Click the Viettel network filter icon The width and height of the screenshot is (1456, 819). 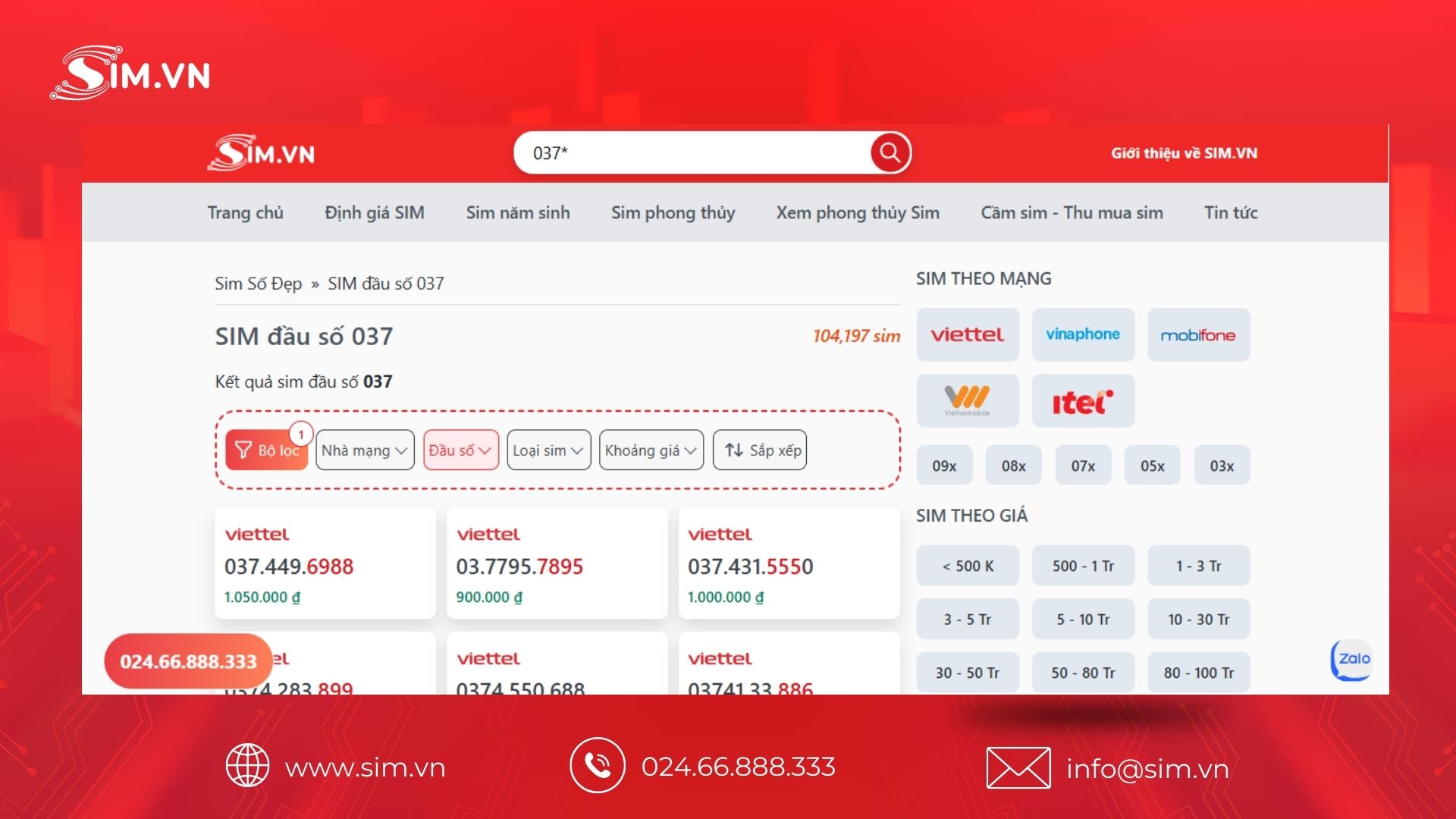point(967,335)
